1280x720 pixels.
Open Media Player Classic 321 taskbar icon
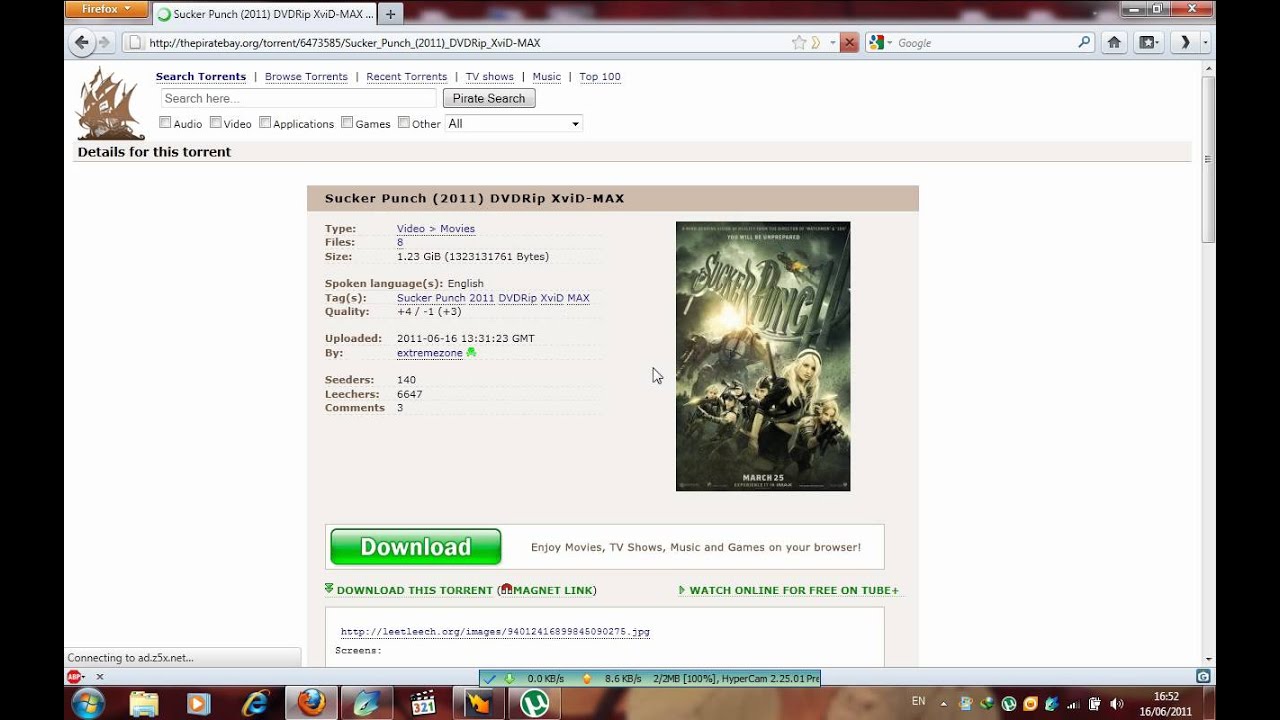pos(424,704)
